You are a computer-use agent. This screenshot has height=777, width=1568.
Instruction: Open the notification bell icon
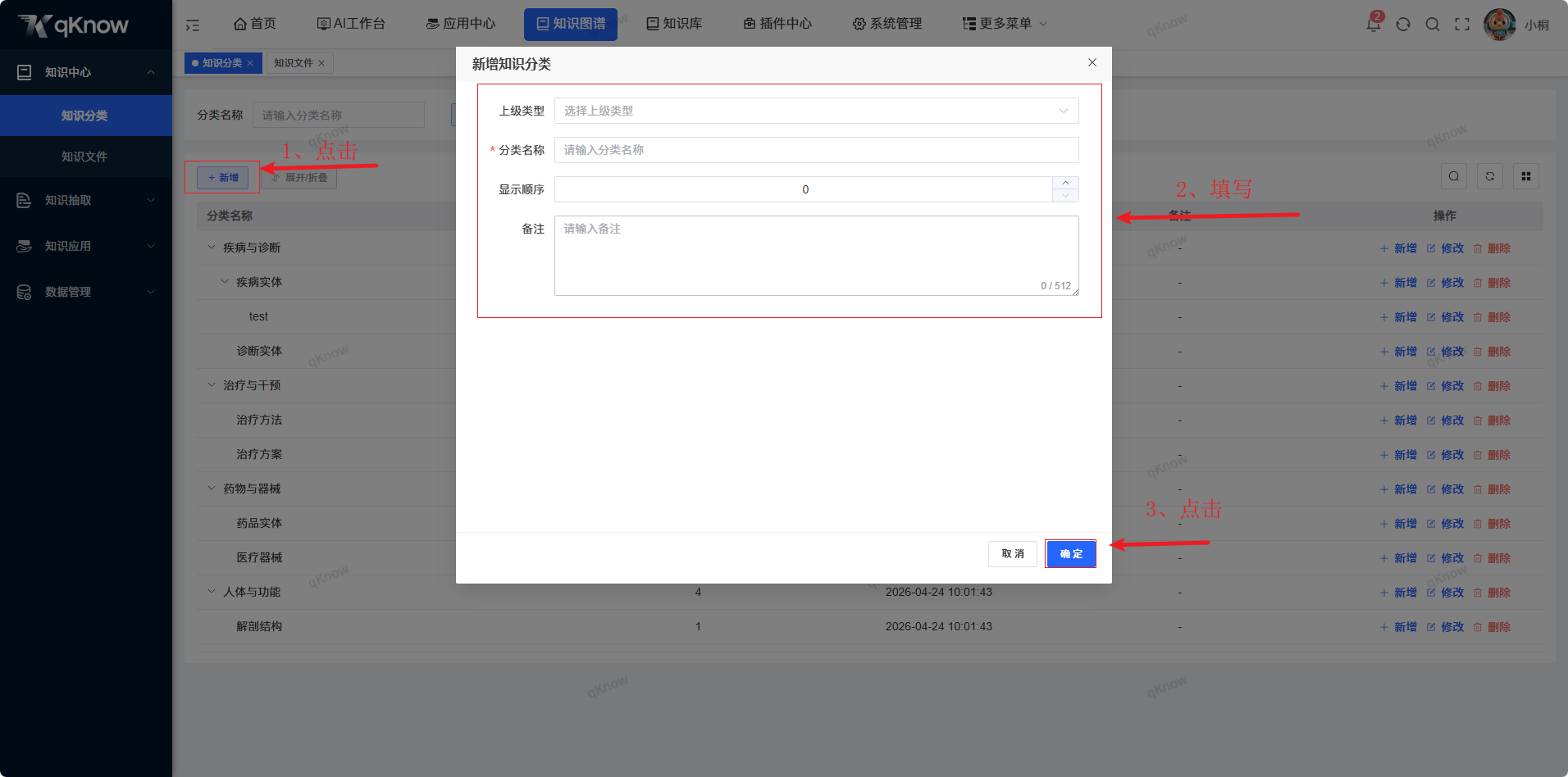tap(1374, 24)
